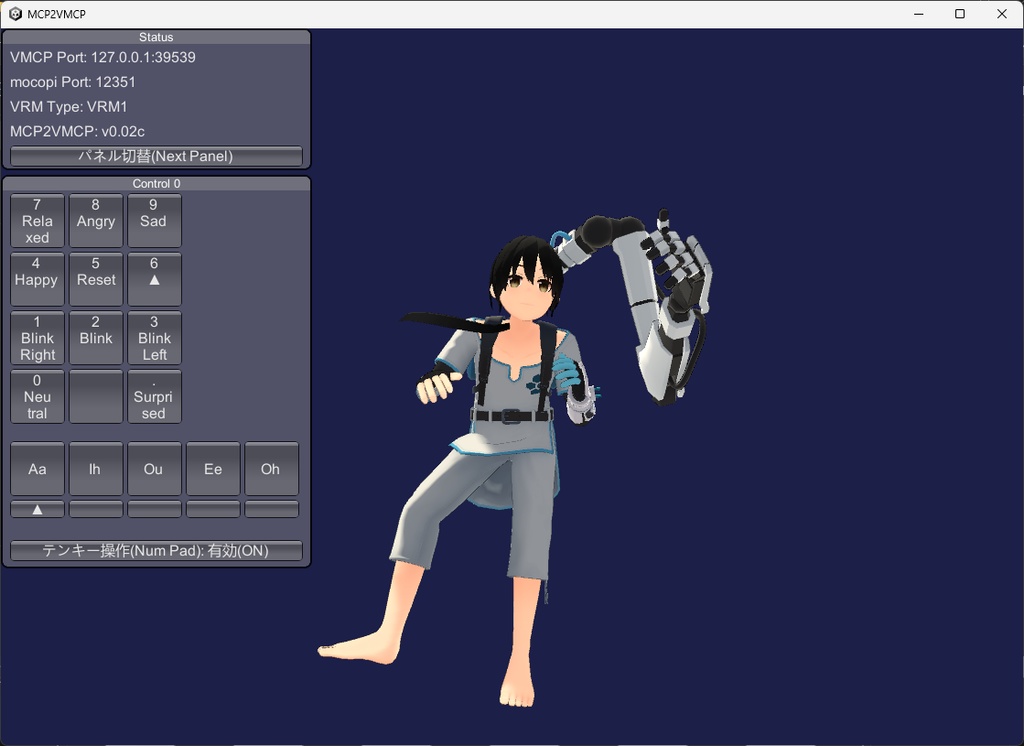This screenshot has width=1024, height=746.
Task: Select the Relaxed expression key
Action: tap(37, 220)
